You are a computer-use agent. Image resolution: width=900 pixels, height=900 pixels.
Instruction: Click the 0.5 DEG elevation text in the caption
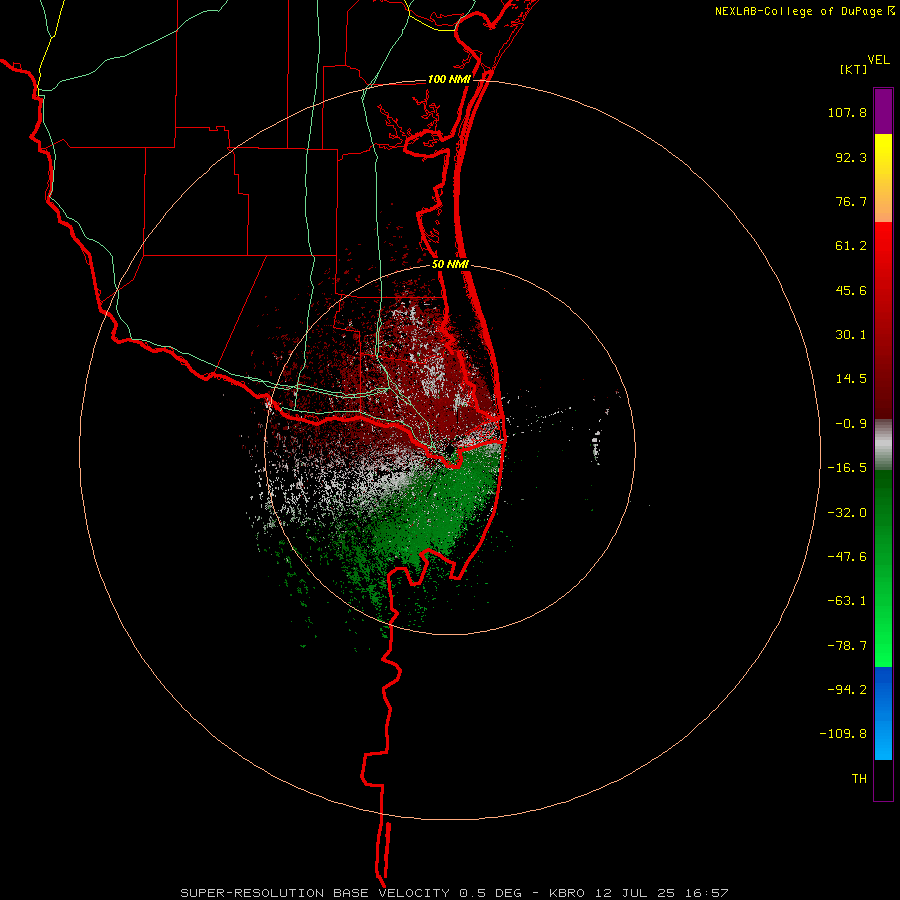(x=490, y=893)
